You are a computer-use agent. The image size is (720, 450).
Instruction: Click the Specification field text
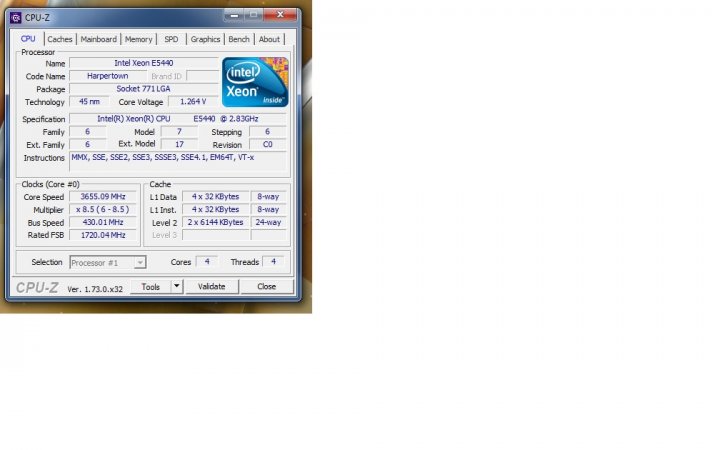pyautogui.click(x=178, y=118)
